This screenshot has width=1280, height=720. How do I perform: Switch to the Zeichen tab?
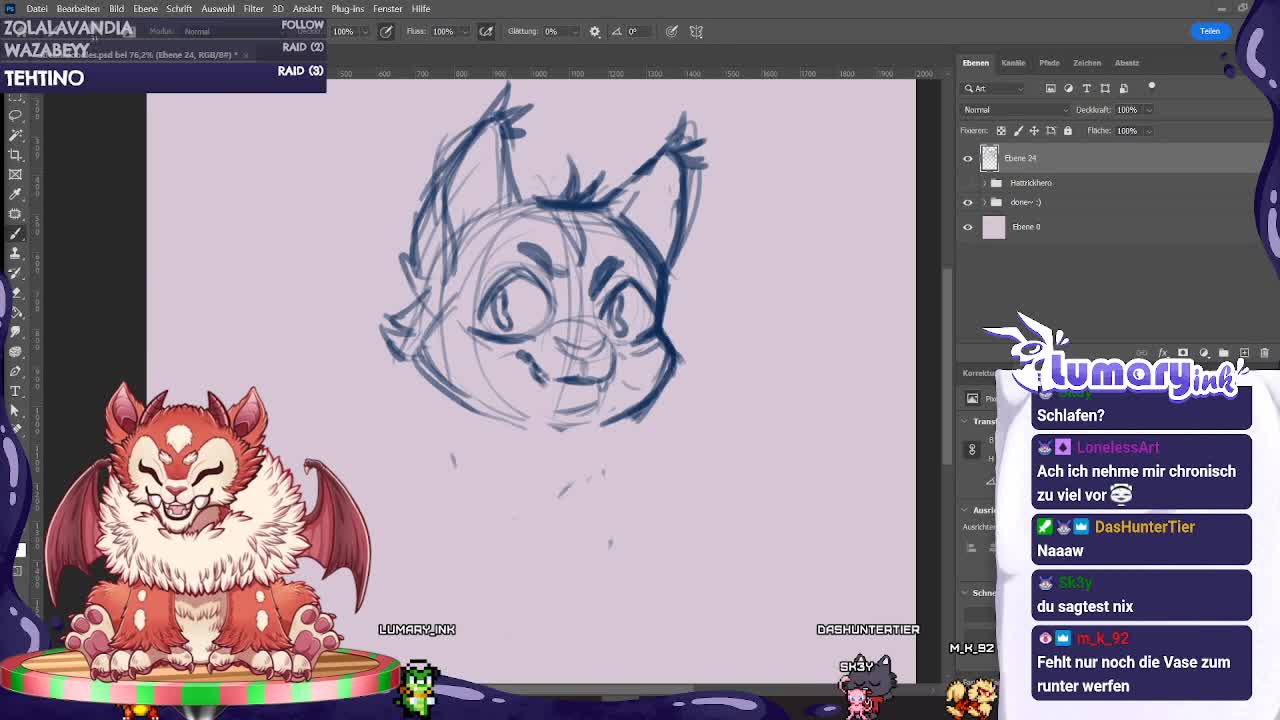pyautogui.click(x=1087, y=63)
